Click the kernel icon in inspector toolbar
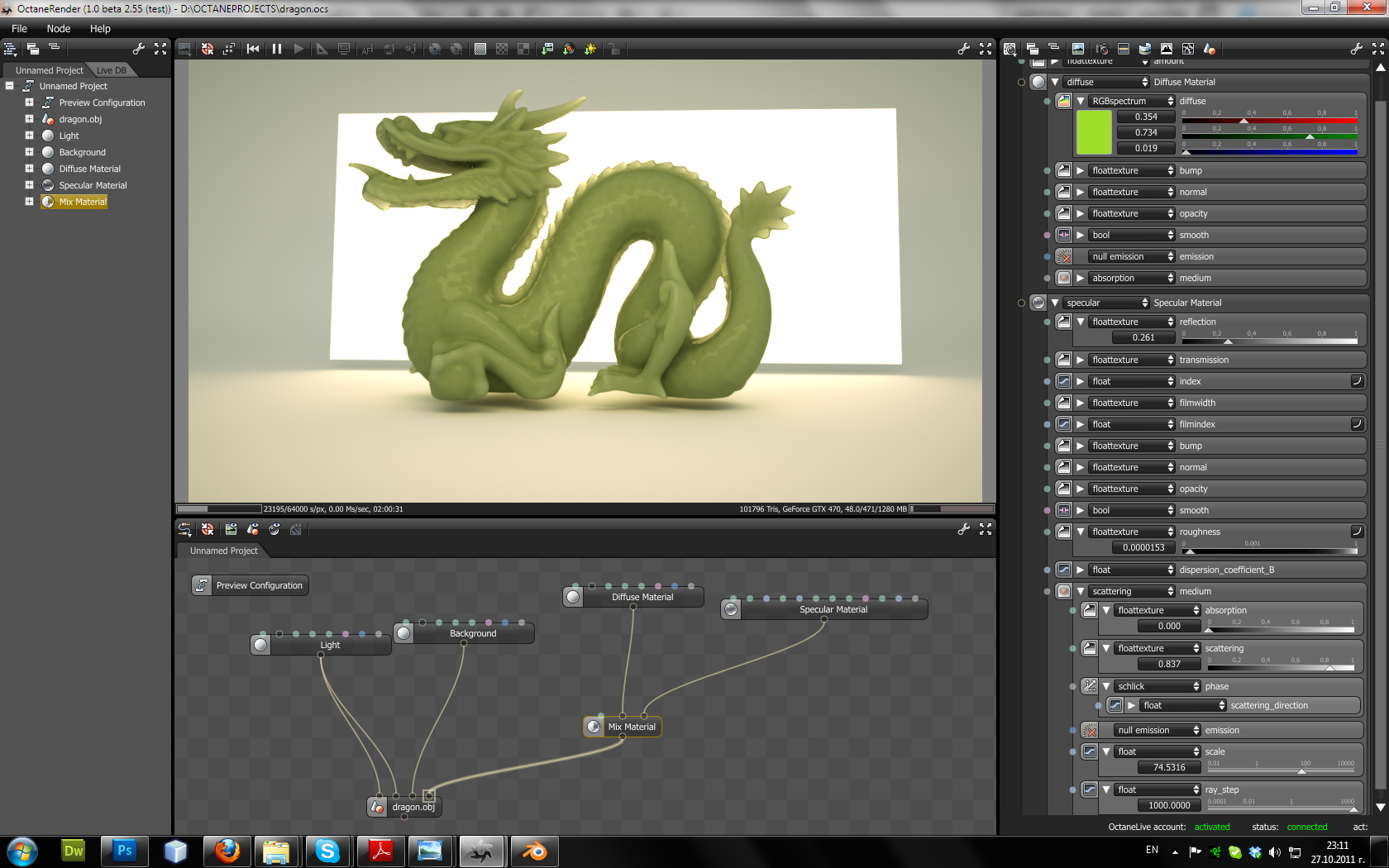 pyautogui.click(x=1188, y=49)
